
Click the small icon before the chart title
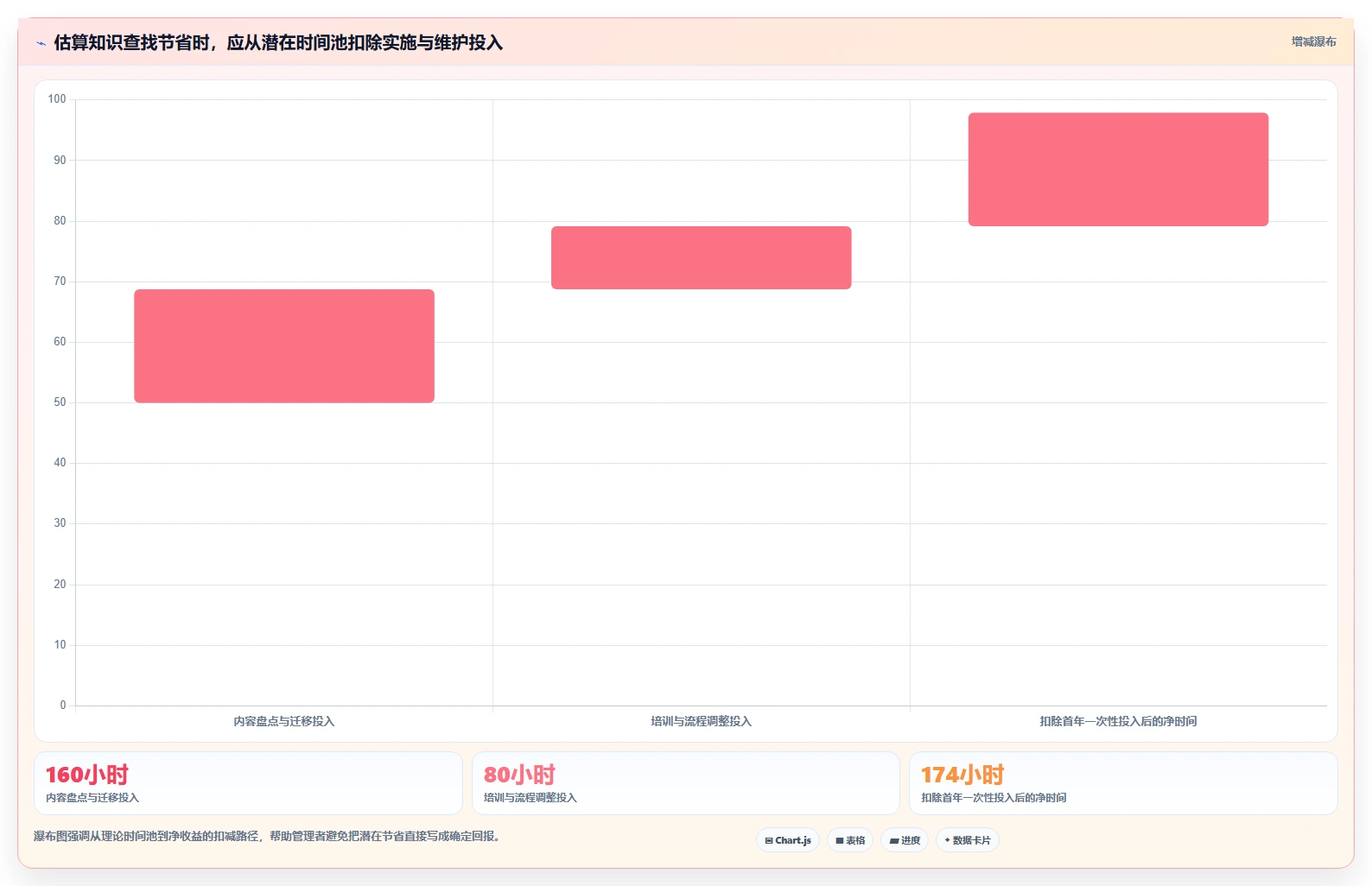(41, 43)
